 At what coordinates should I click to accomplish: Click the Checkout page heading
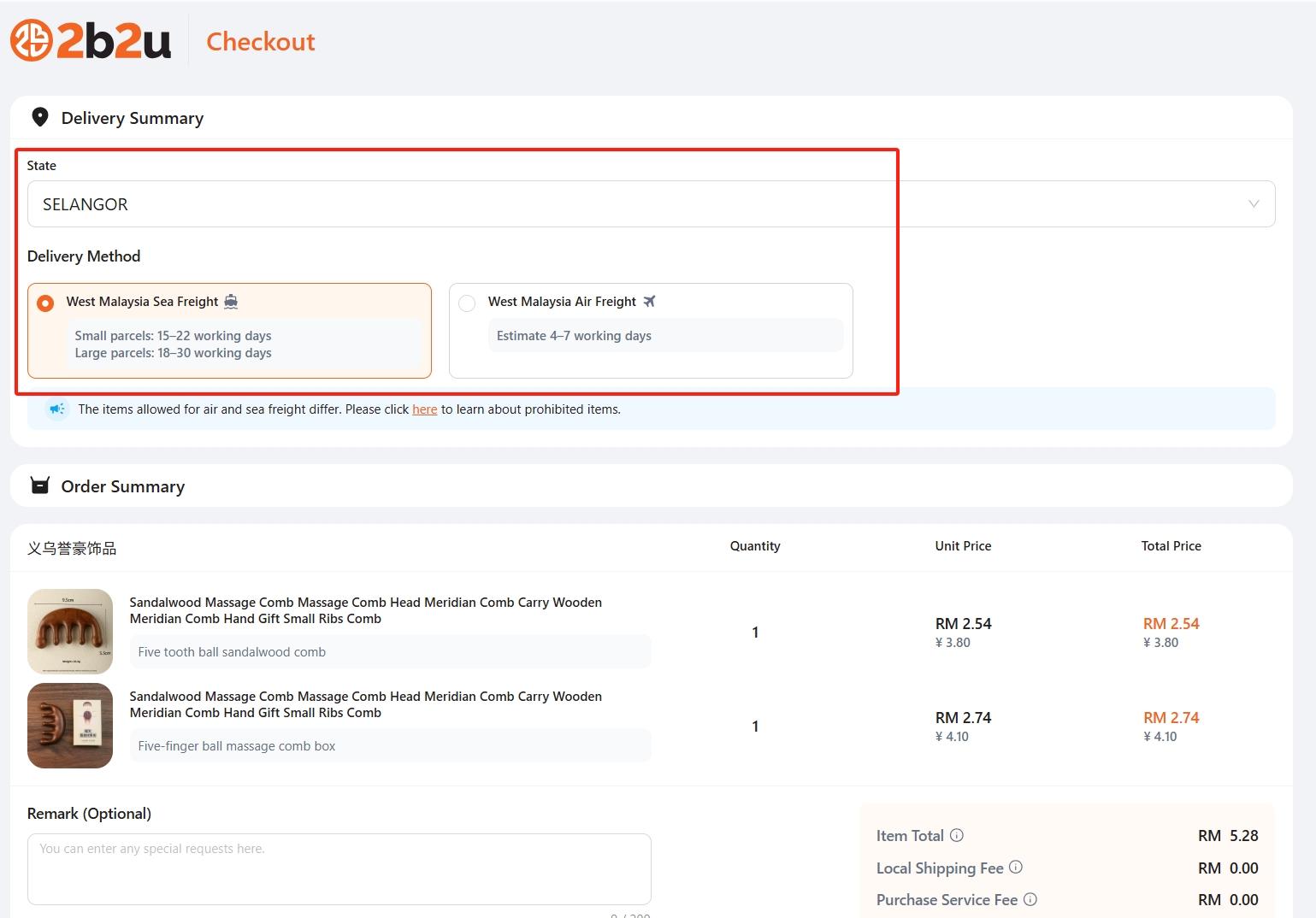click(261, 41)
